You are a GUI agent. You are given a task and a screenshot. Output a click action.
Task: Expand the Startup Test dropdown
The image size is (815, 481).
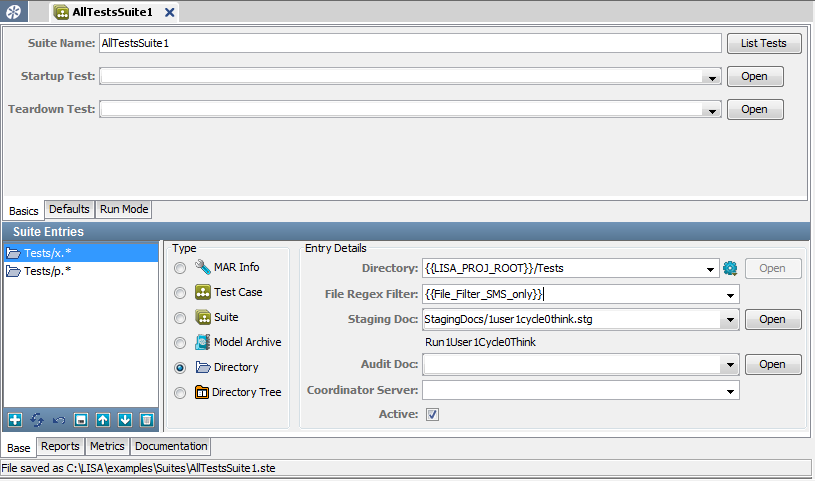tap(712, 77)
